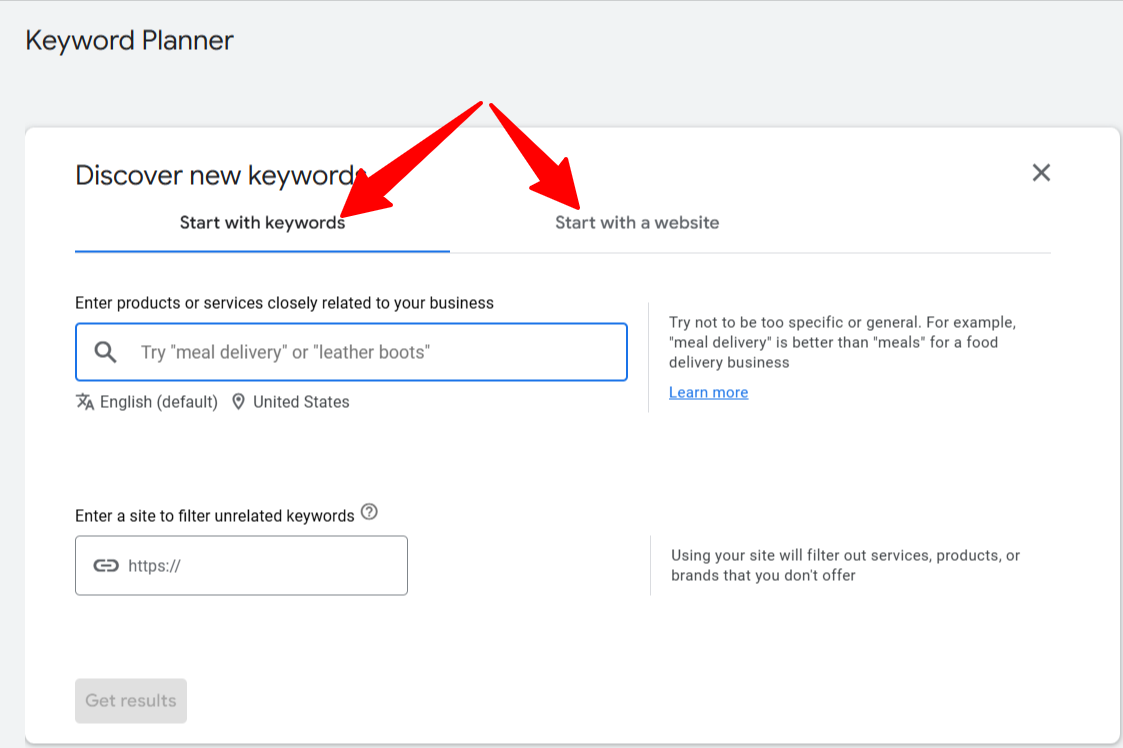This screenshot has width=1123, height=748.
Task: Click the language translate icon
Action: pyautogui.click(x=85, y=401)
